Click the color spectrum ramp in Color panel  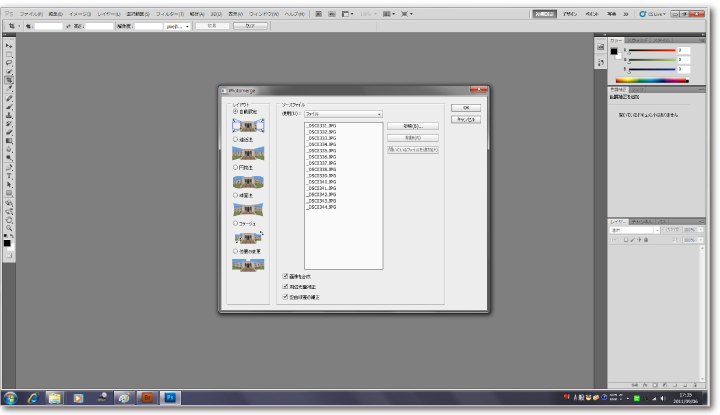tap(651, 79)
